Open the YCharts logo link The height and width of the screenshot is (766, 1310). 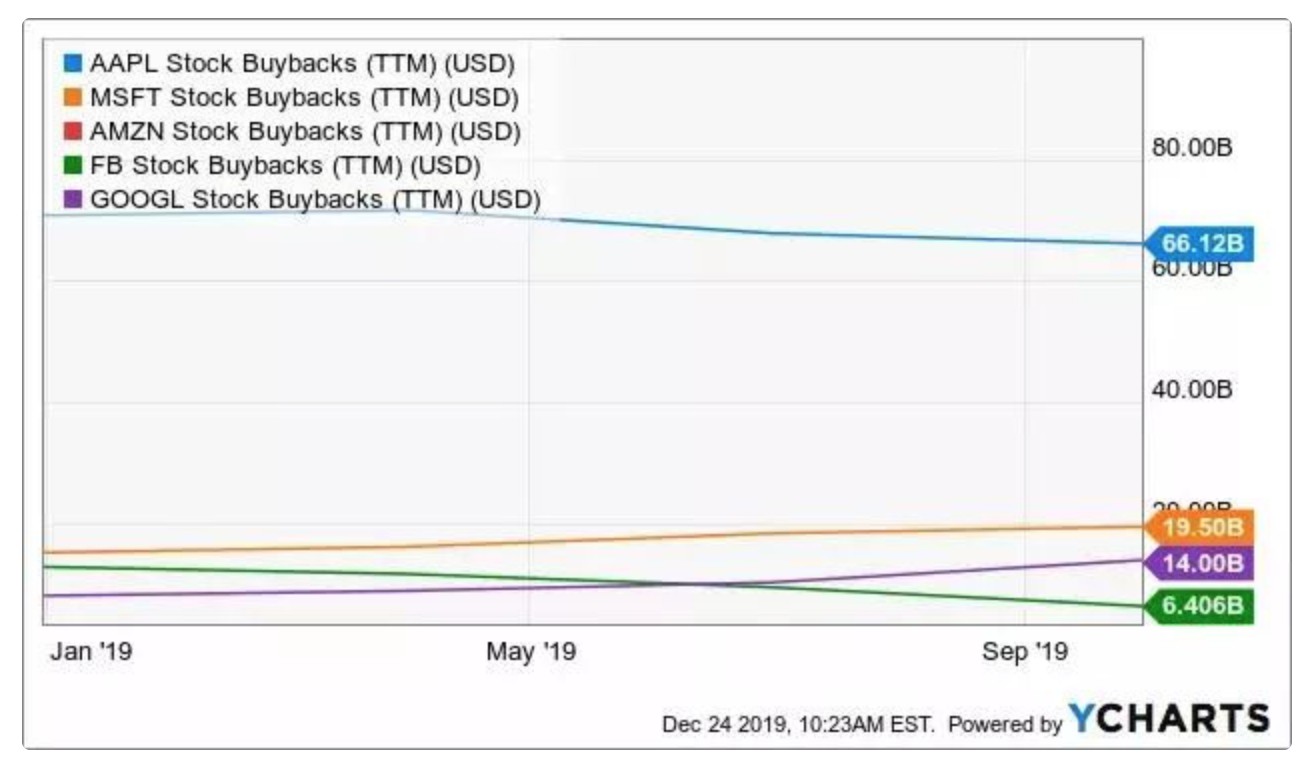pyautogui.click(x=1169, y=719)
